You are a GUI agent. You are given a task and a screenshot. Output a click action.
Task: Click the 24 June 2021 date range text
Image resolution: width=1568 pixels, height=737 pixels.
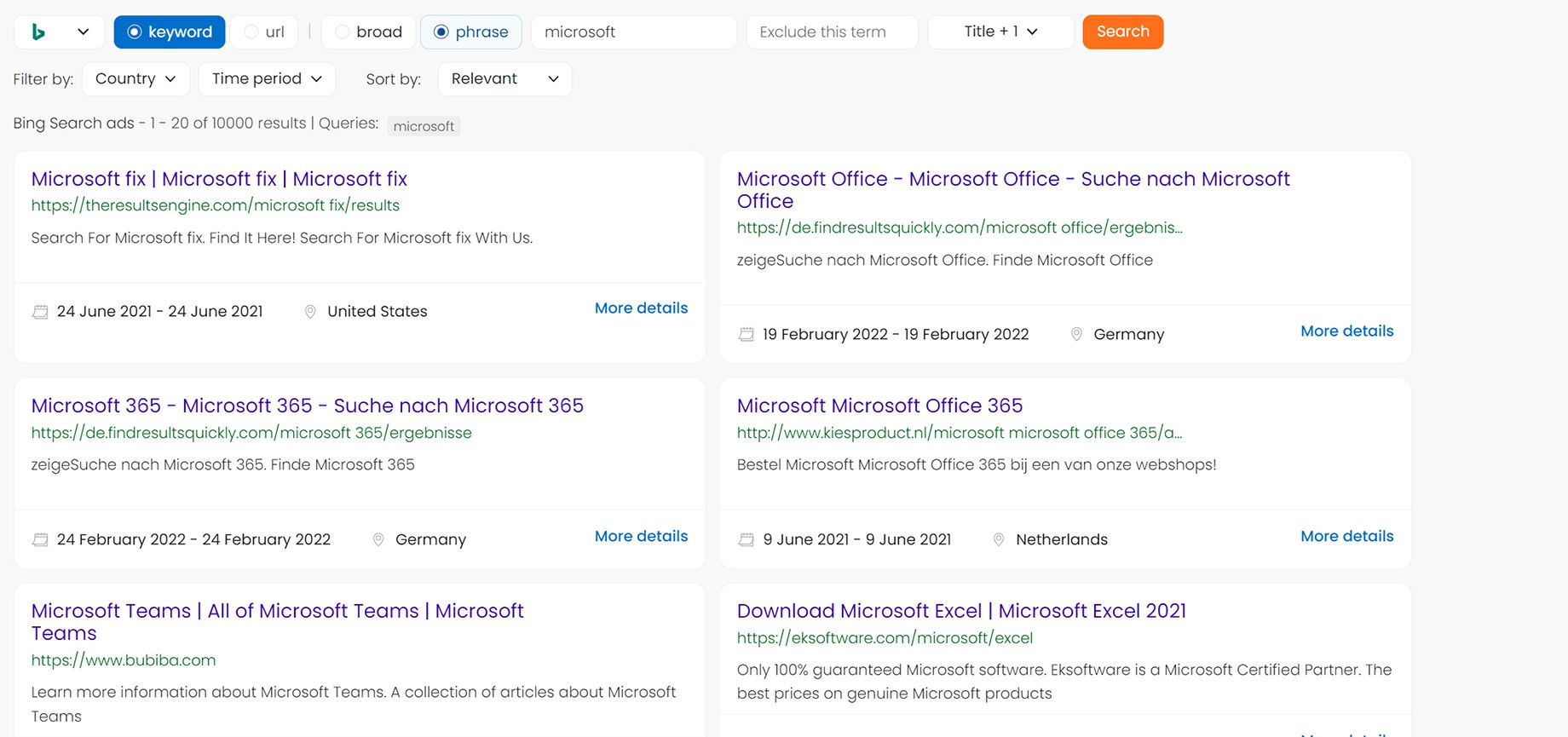[x=160, y=312]
